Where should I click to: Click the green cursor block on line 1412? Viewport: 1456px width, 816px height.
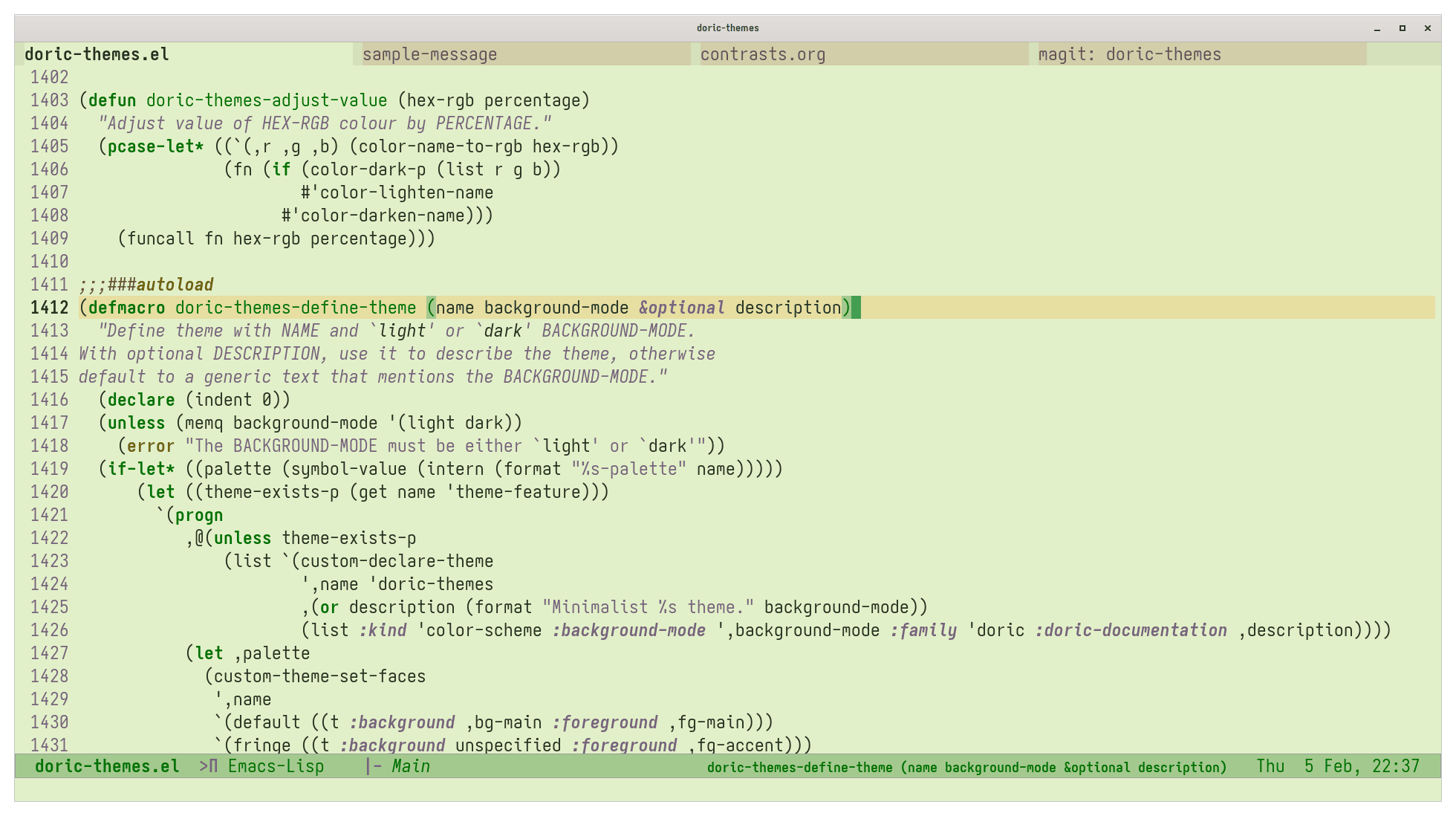(856, 308)
